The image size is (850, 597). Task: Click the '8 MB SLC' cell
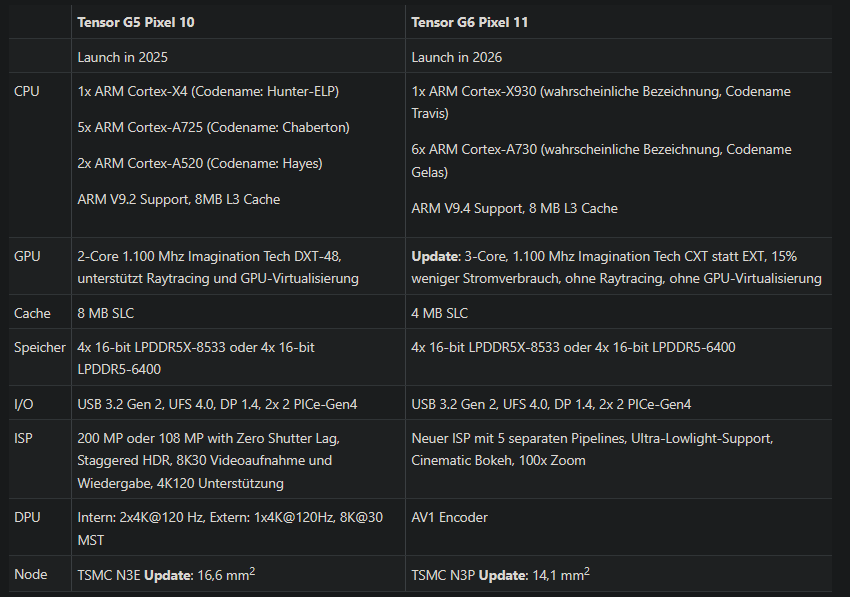click(x=238, y=312)
